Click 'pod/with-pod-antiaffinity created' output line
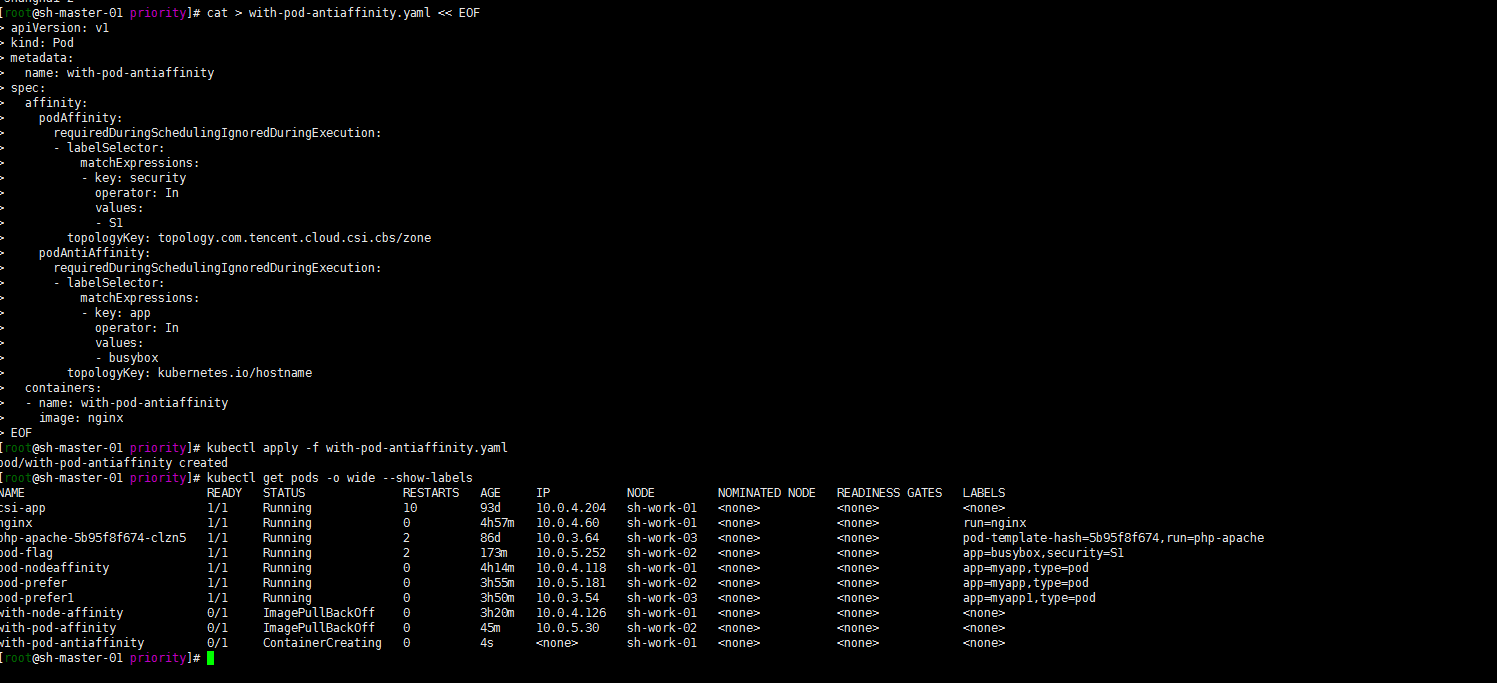This screenshot has height=683, width=1497. tap(114, 463)
